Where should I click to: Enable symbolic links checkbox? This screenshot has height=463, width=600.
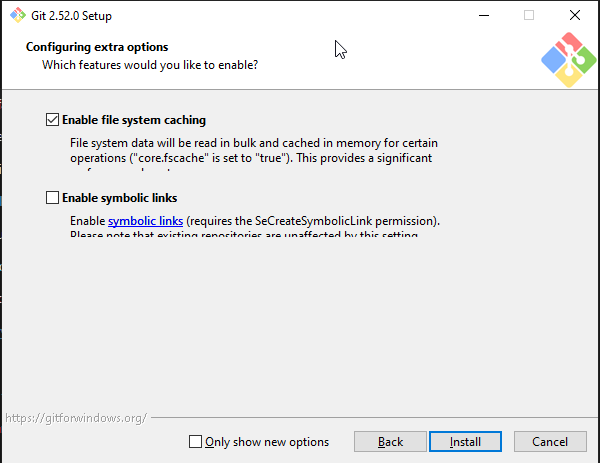click(x=53, y=198)
